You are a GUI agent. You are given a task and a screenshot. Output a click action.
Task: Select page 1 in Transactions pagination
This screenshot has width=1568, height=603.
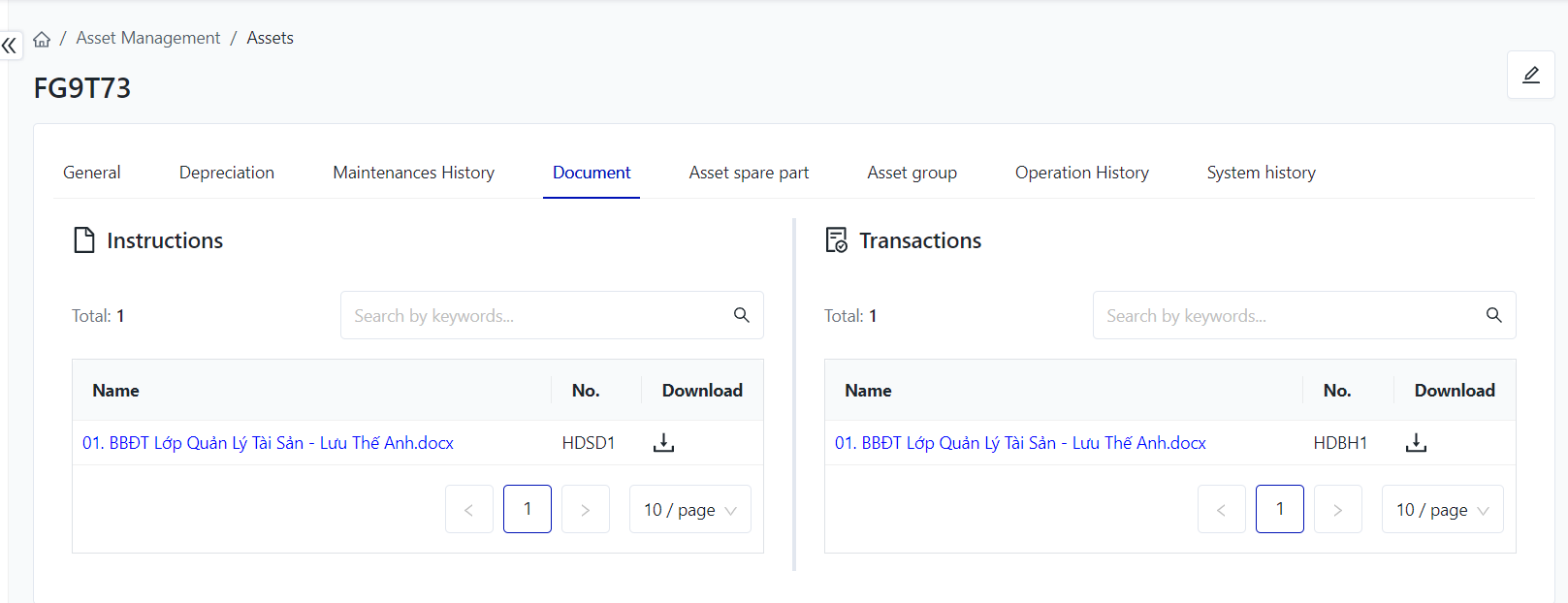[x=1279, y=510]
